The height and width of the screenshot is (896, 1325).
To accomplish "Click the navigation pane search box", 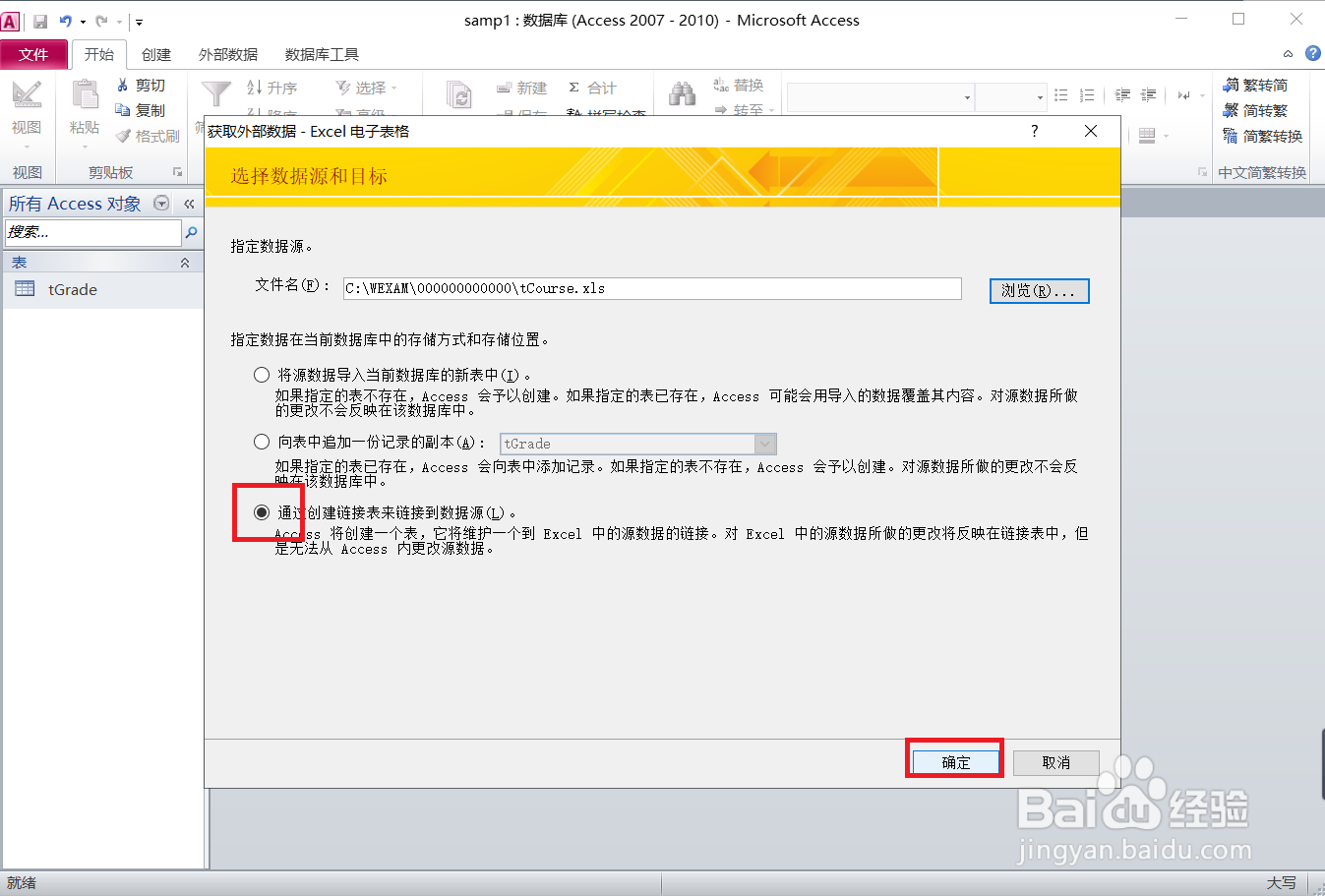I will (x=93, y=232).
